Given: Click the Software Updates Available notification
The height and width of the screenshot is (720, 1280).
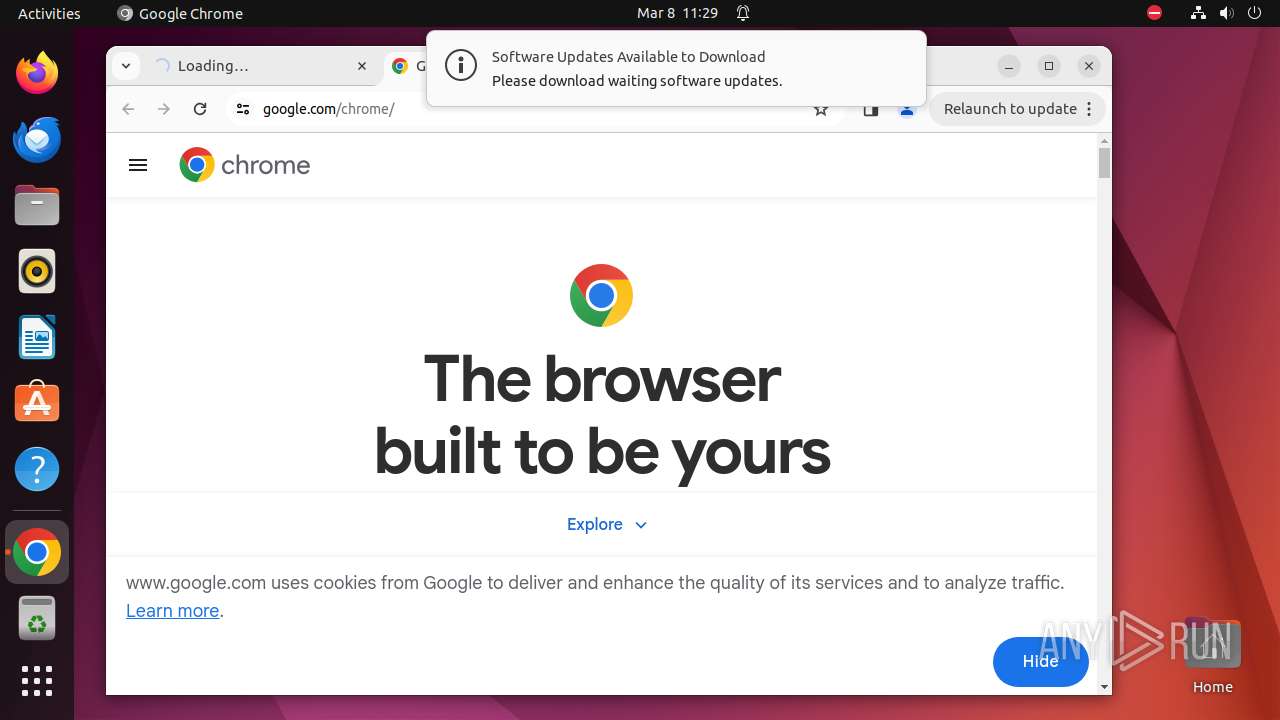Looking at the screenshot, I should [676, 68].
